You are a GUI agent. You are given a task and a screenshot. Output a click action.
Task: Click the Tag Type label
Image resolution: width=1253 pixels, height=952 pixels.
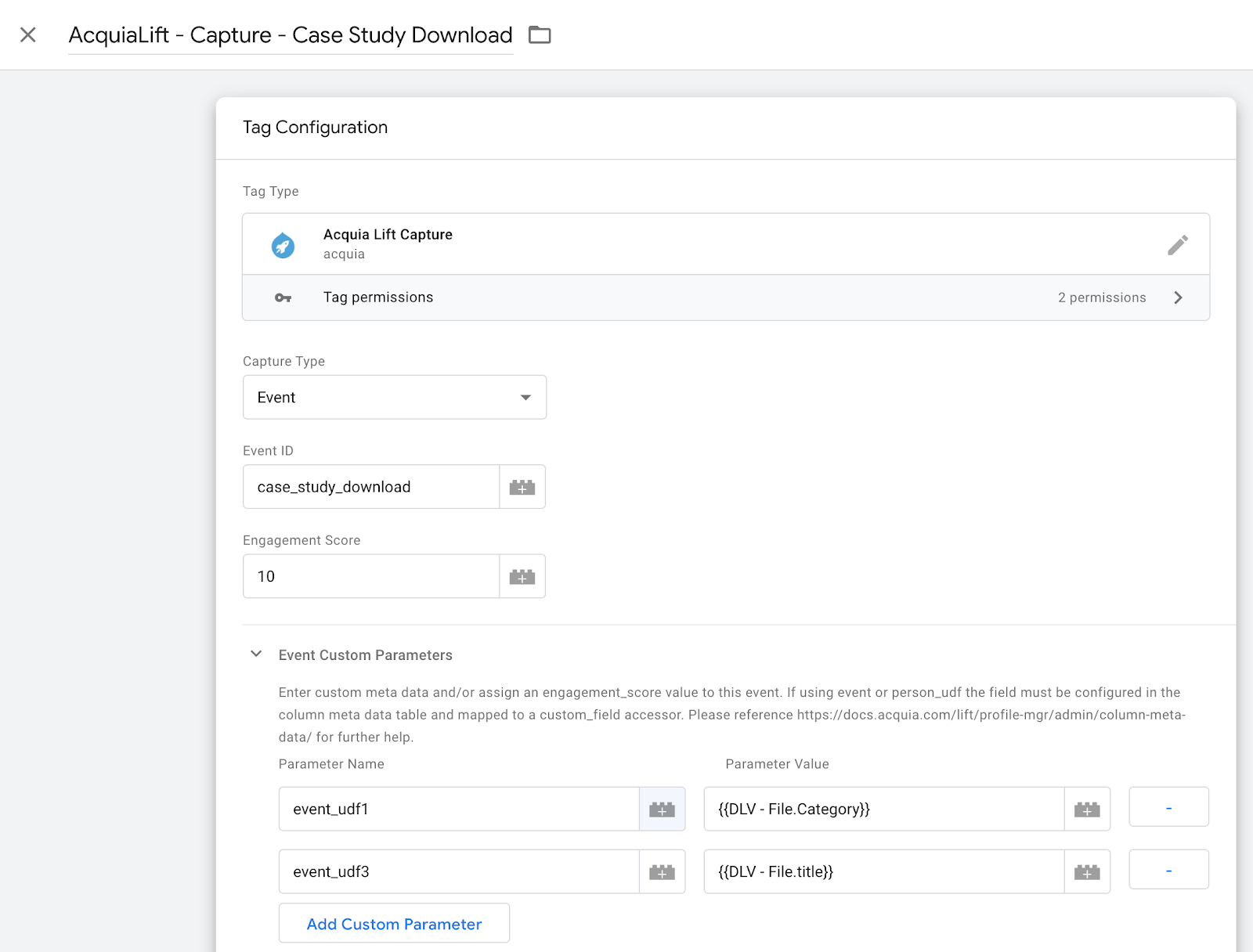[270, 192]
